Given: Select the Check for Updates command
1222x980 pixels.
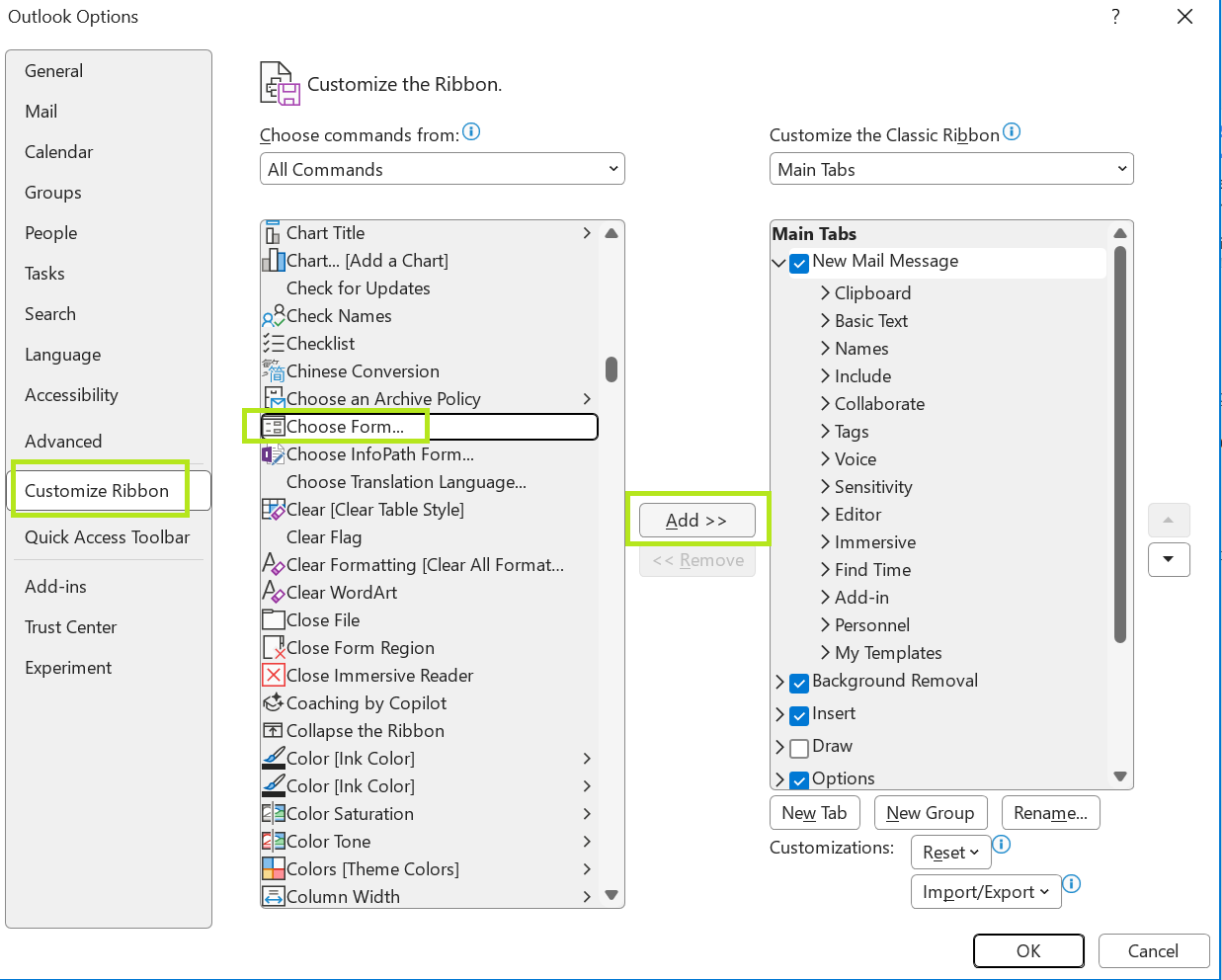Looking at the screenshot, I should [359, 288].
